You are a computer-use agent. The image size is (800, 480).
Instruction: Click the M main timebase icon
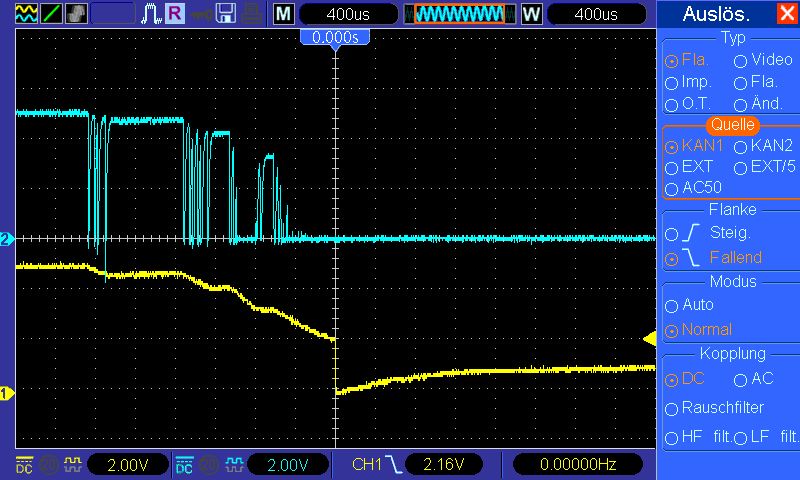tap(284, 14)
